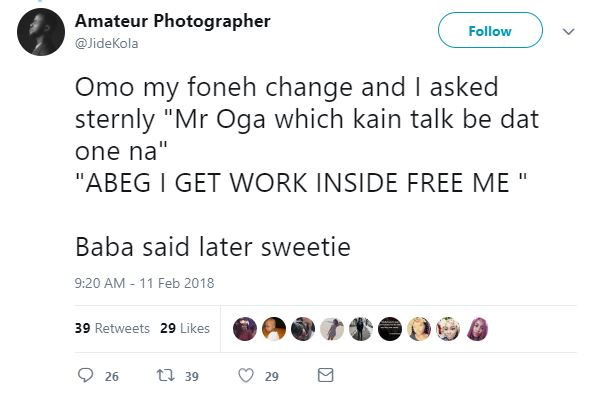Retweet this tweet using the arrows icon
Image resolution: width=604 pixels, height=405 pixels.
pyautogui.click(x=168, y=375)
